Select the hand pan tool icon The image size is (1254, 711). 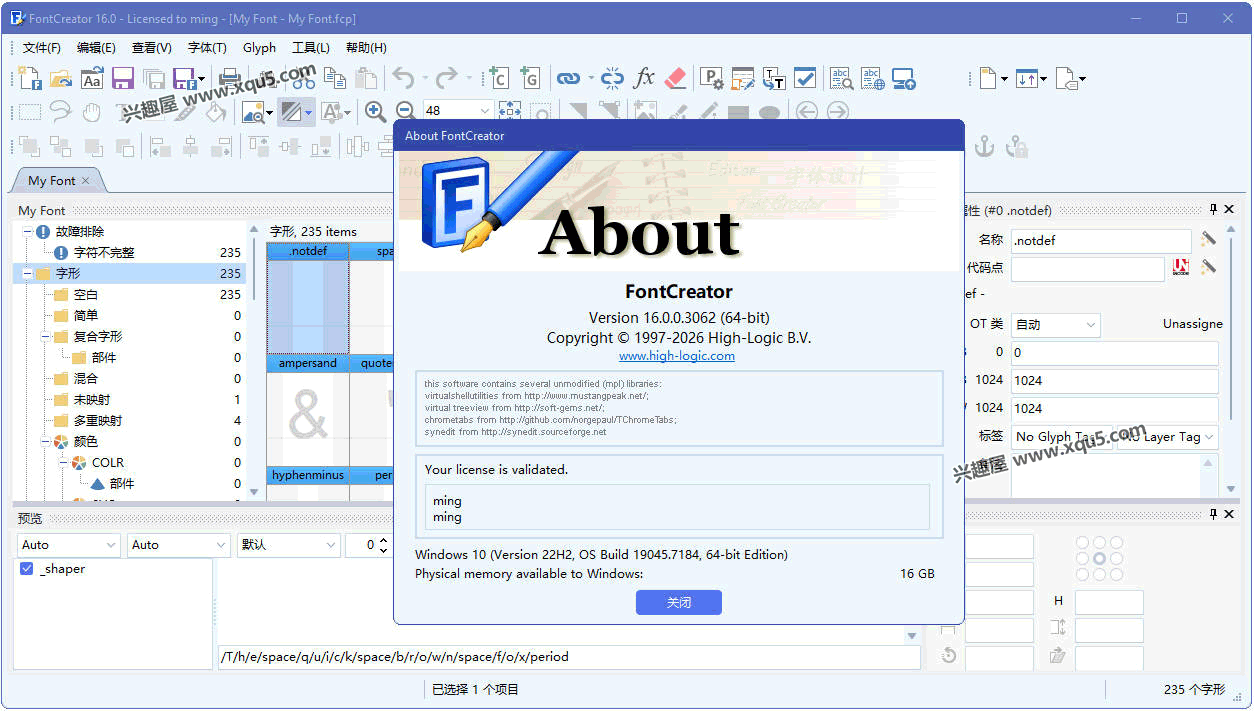click(92, 112)
